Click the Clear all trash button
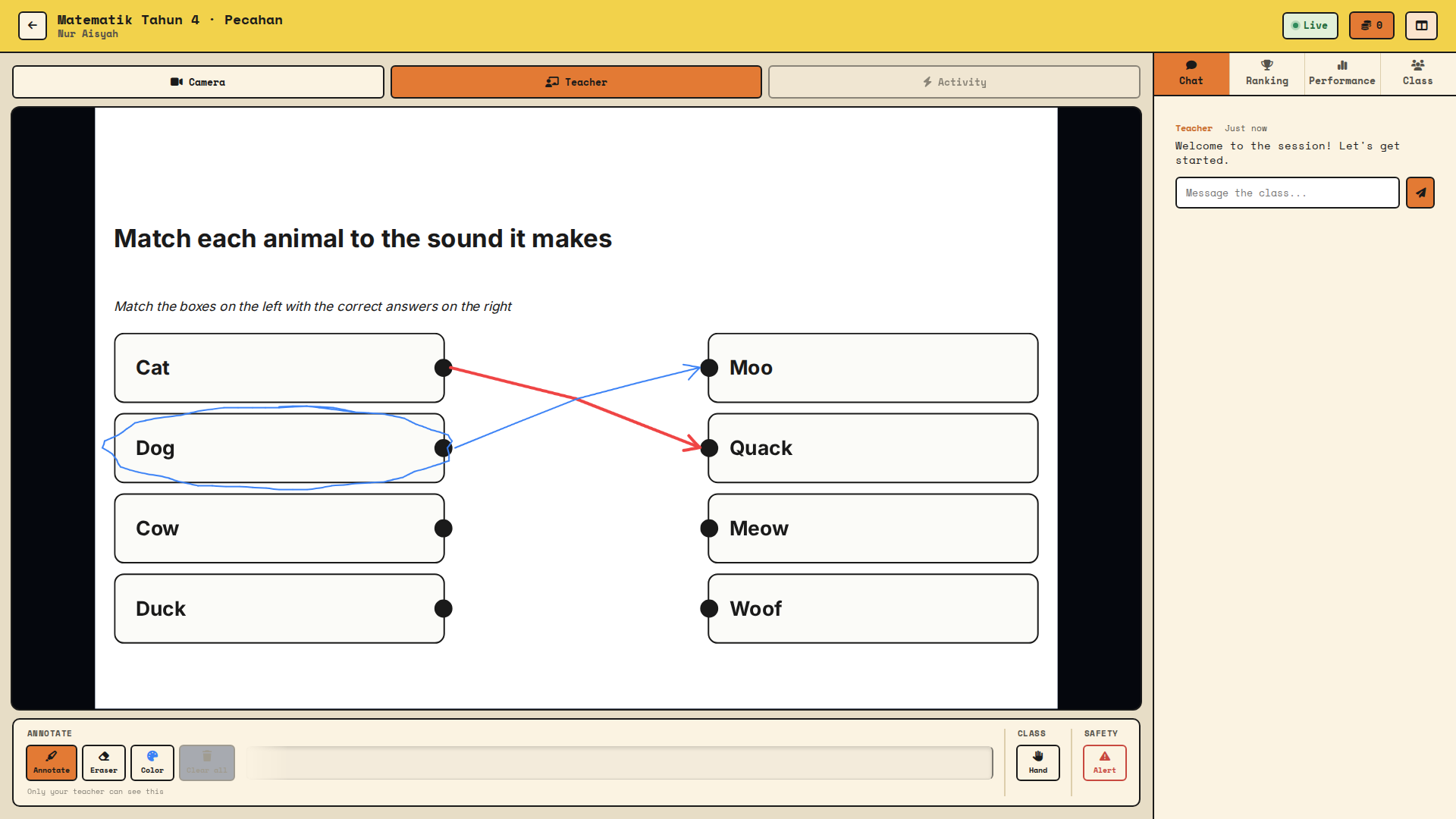Image resolution: width=1456 pixels, height=819 pixels. (x=206, y=762)
